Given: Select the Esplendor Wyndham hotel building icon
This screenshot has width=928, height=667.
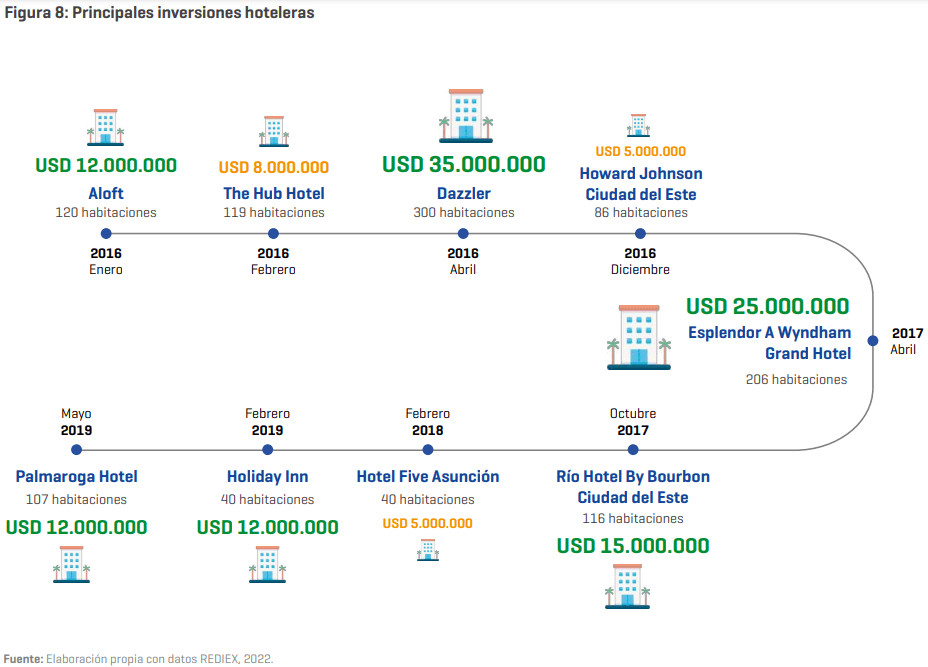Looking at the screenshot, I should point(639,337).
